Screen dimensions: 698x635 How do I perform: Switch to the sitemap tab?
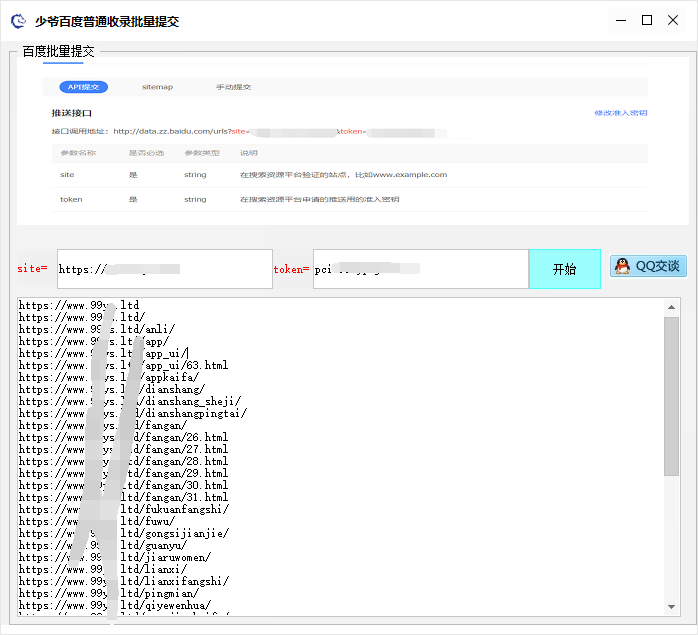click(x=157, y=87)
